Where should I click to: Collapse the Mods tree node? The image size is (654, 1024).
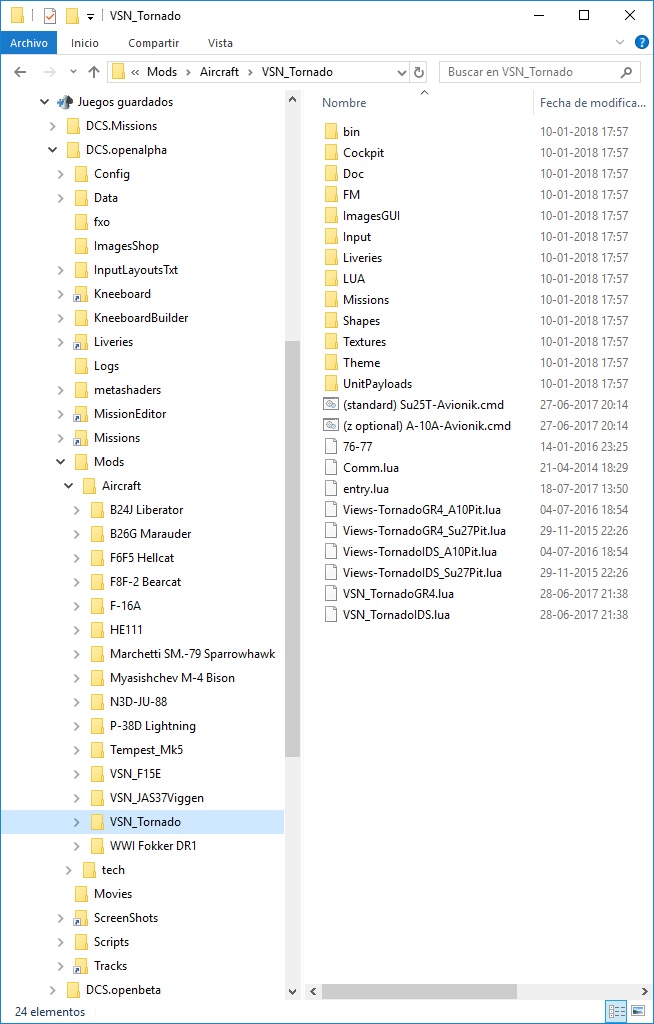click(61, 462)
